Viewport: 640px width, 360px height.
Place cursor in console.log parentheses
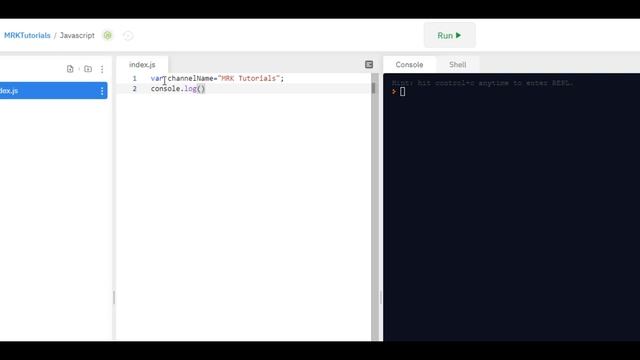tap(201, 89)
